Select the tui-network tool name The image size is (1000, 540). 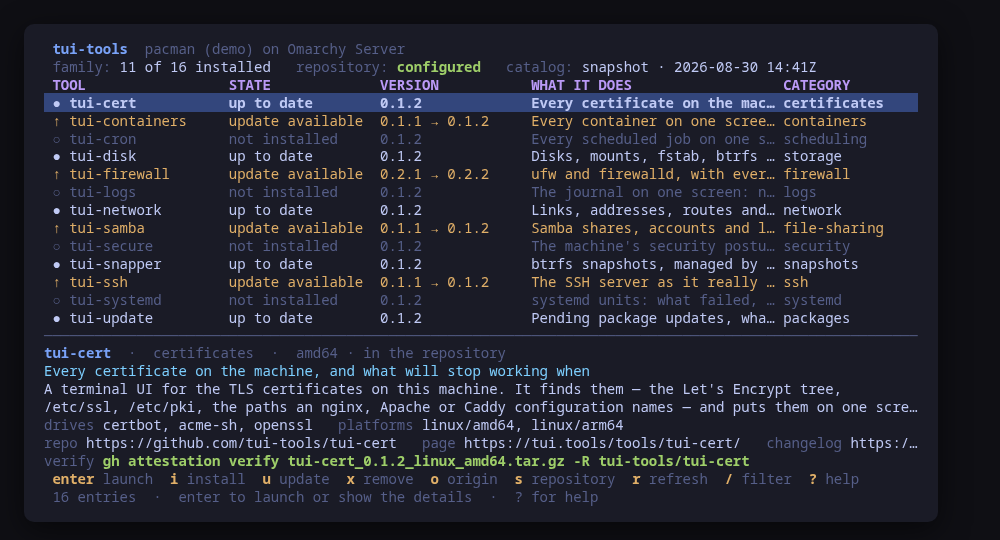[x=115, y=210]
